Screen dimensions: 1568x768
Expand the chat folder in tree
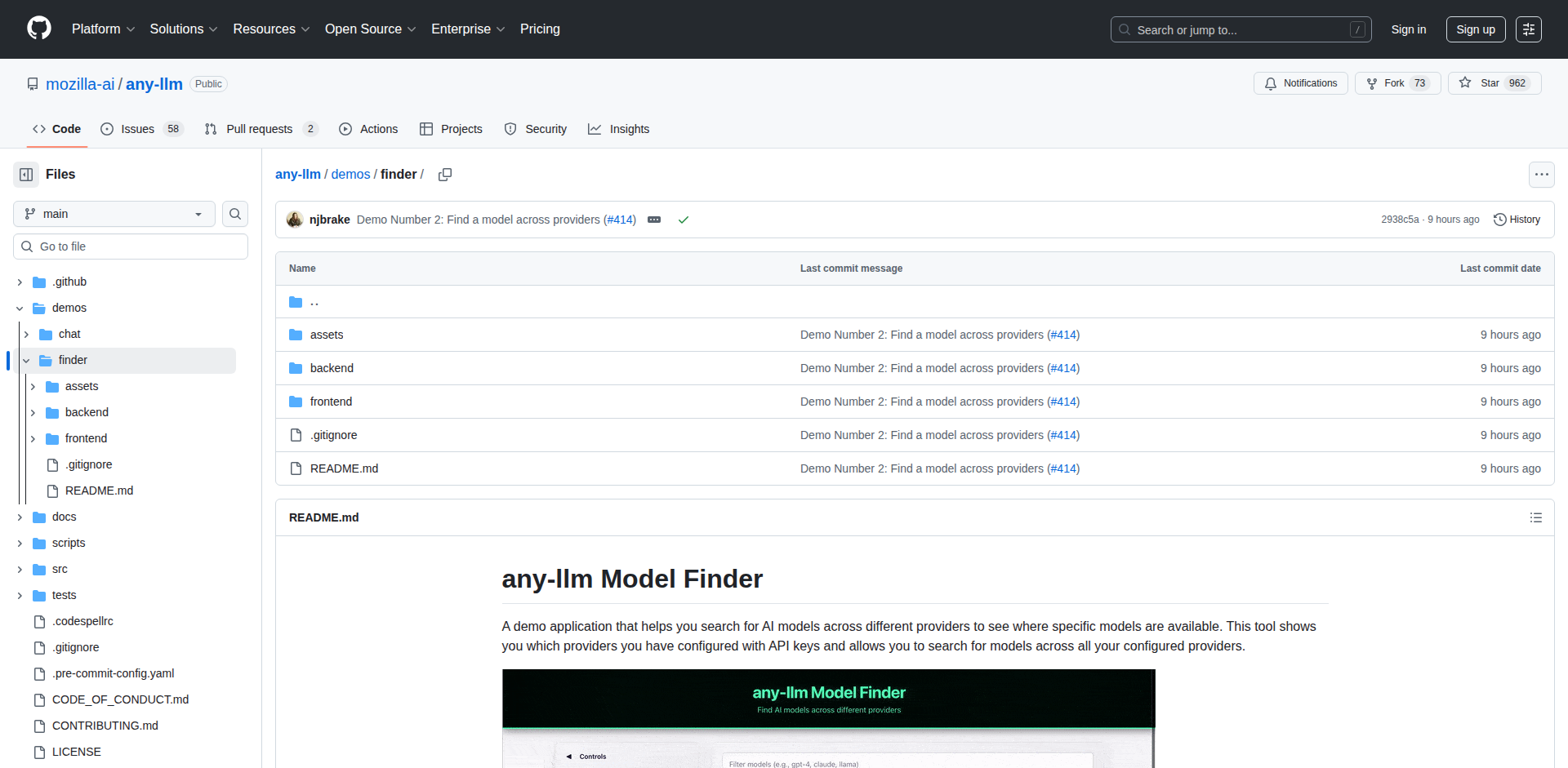click(x=26, y=334)
